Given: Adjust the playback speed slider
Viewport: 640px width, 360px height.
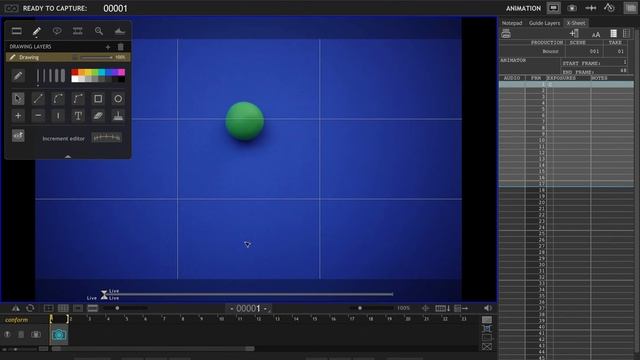Looking at the screenshot, I should click(125, 308).
